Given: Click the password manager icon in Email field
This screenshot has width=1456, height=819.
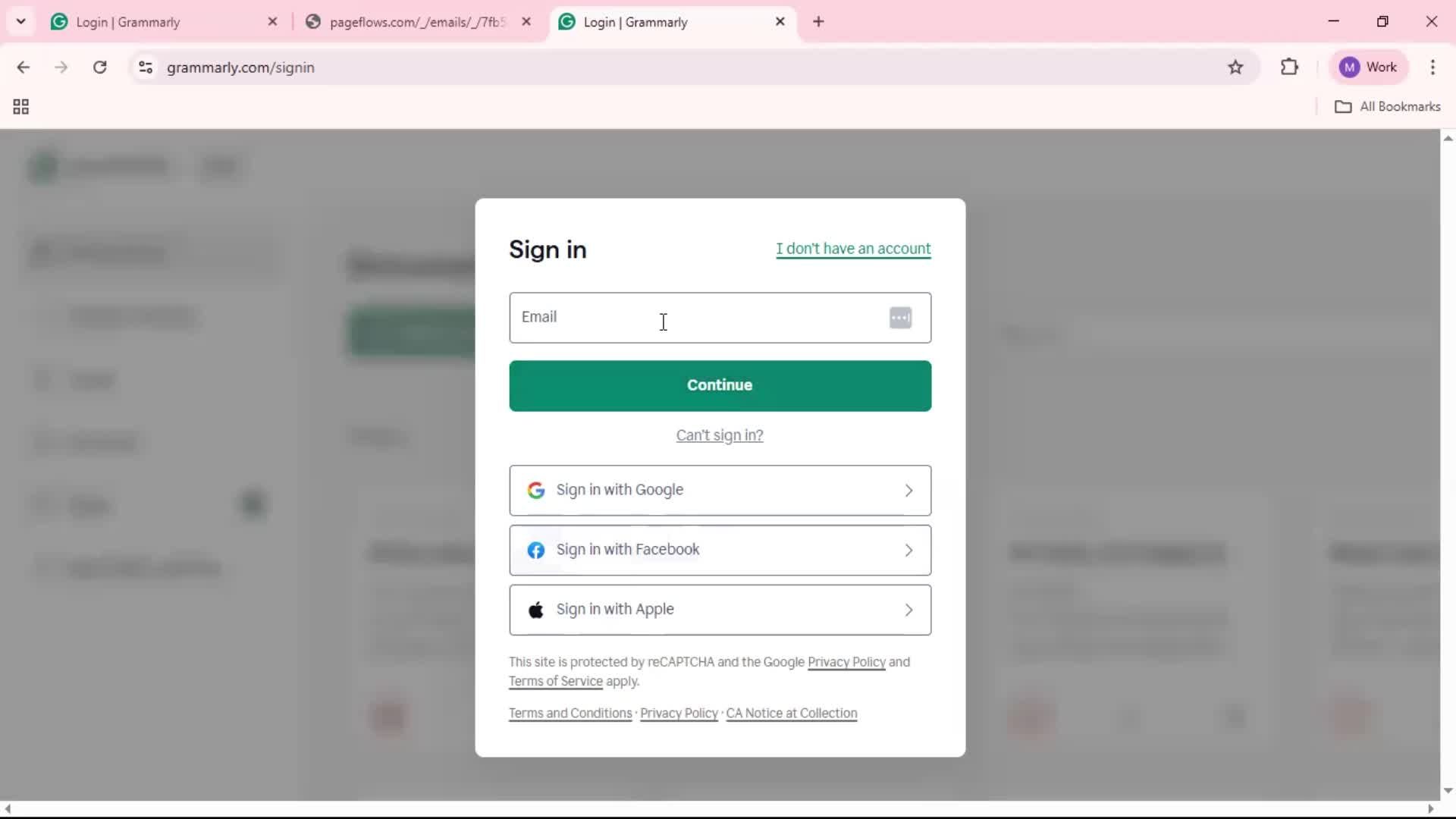Looking at the screenshot, I should coord(900,318).
